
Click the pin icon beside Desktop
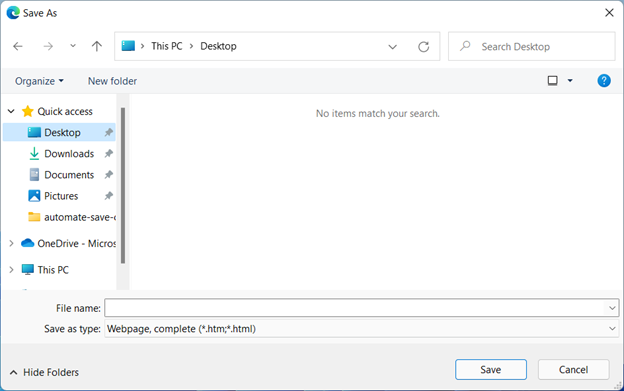(x=109, y=132)
